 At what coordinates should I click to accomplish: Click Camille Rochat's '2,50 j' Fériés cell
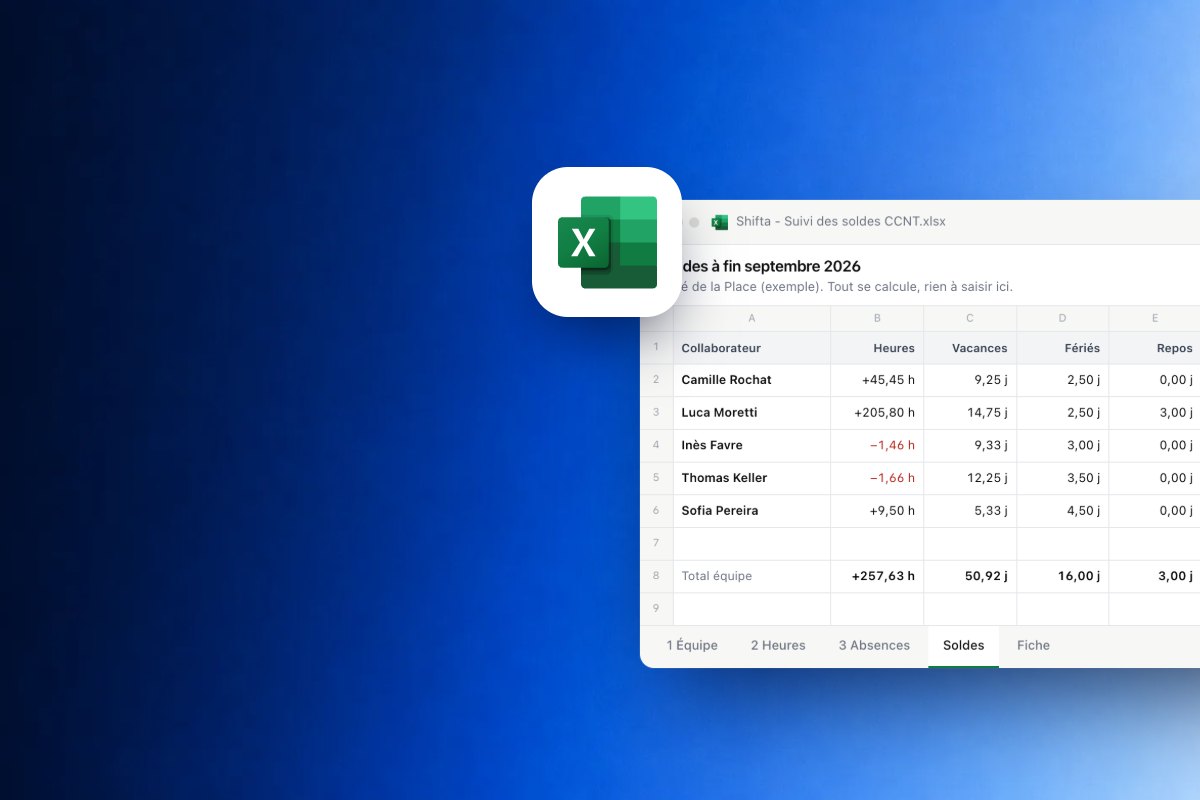[x=1062, y=380]
